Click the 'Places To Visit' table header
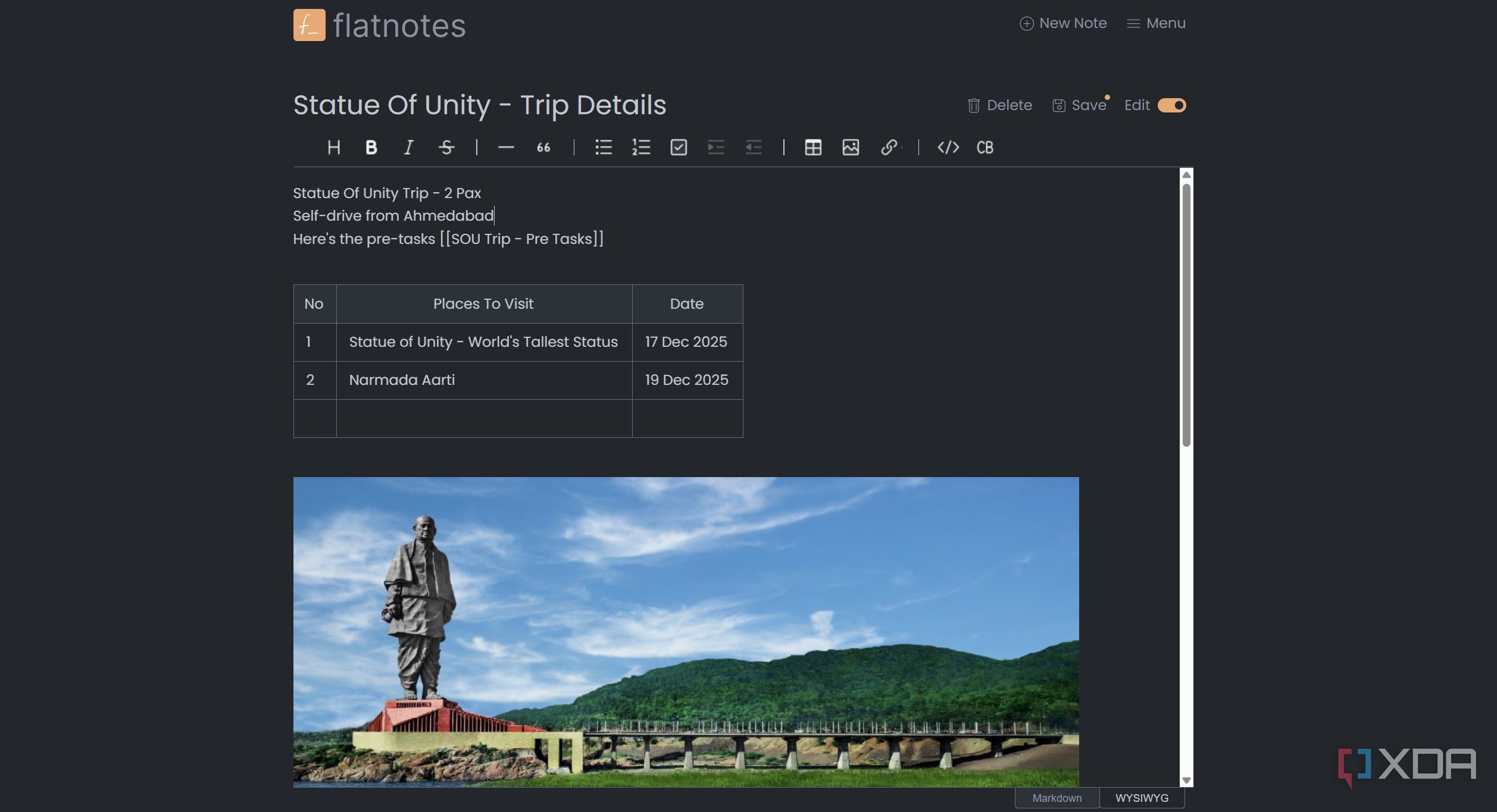 coord(484,304)
